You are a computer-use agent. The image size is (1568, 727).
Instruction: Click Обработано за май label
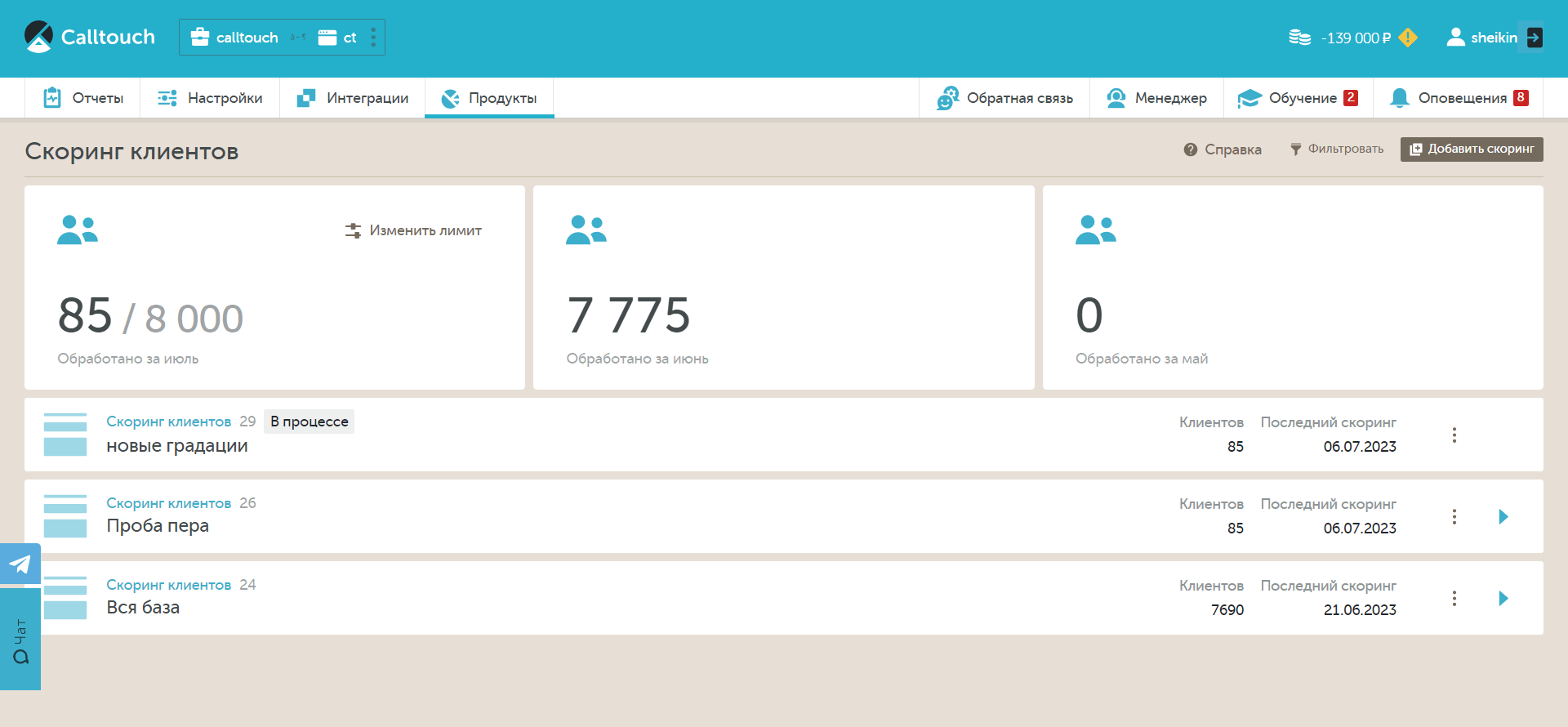coord(1142,359)
